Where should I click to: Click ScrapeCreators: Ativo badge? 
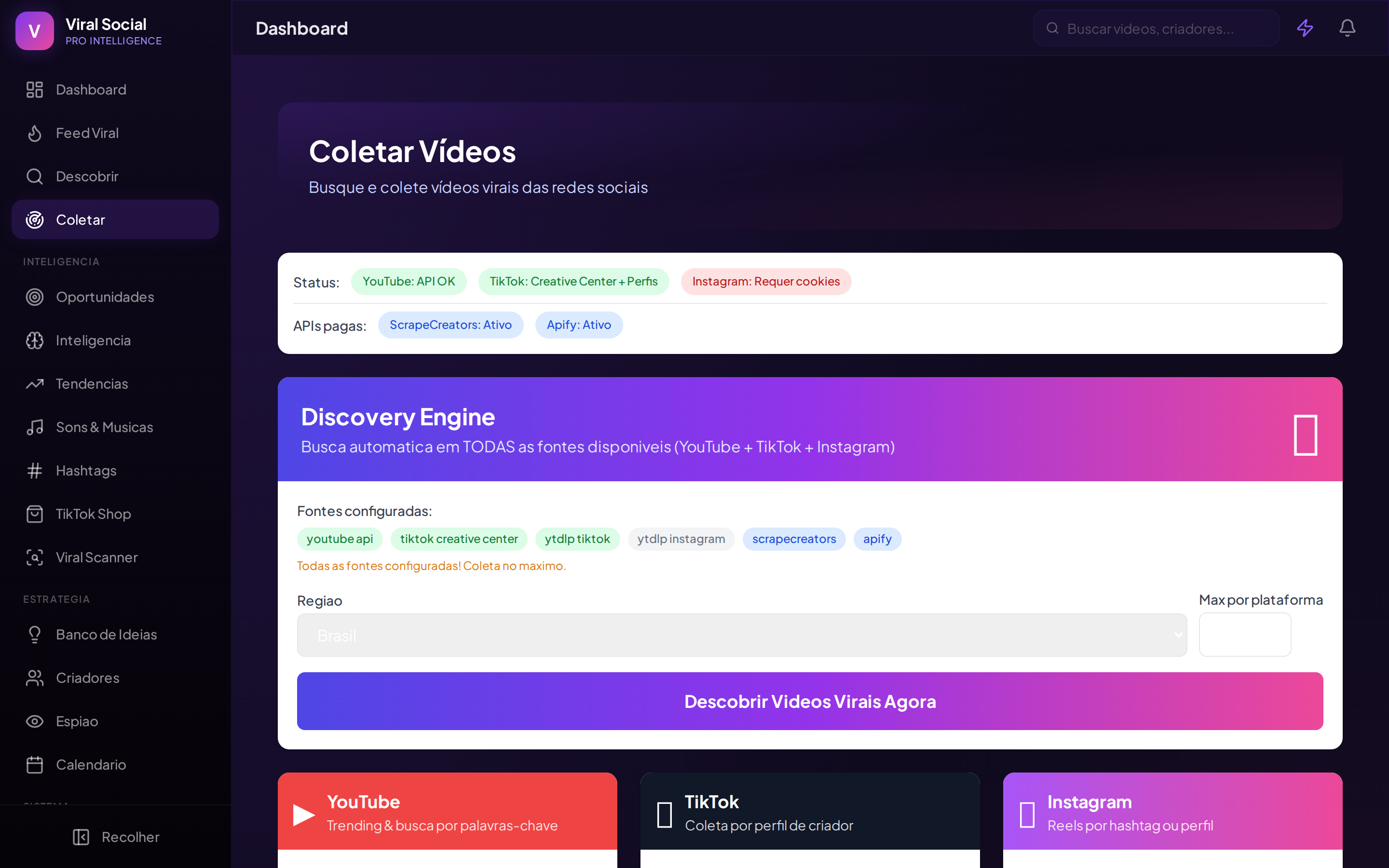(x=450, y=325)
